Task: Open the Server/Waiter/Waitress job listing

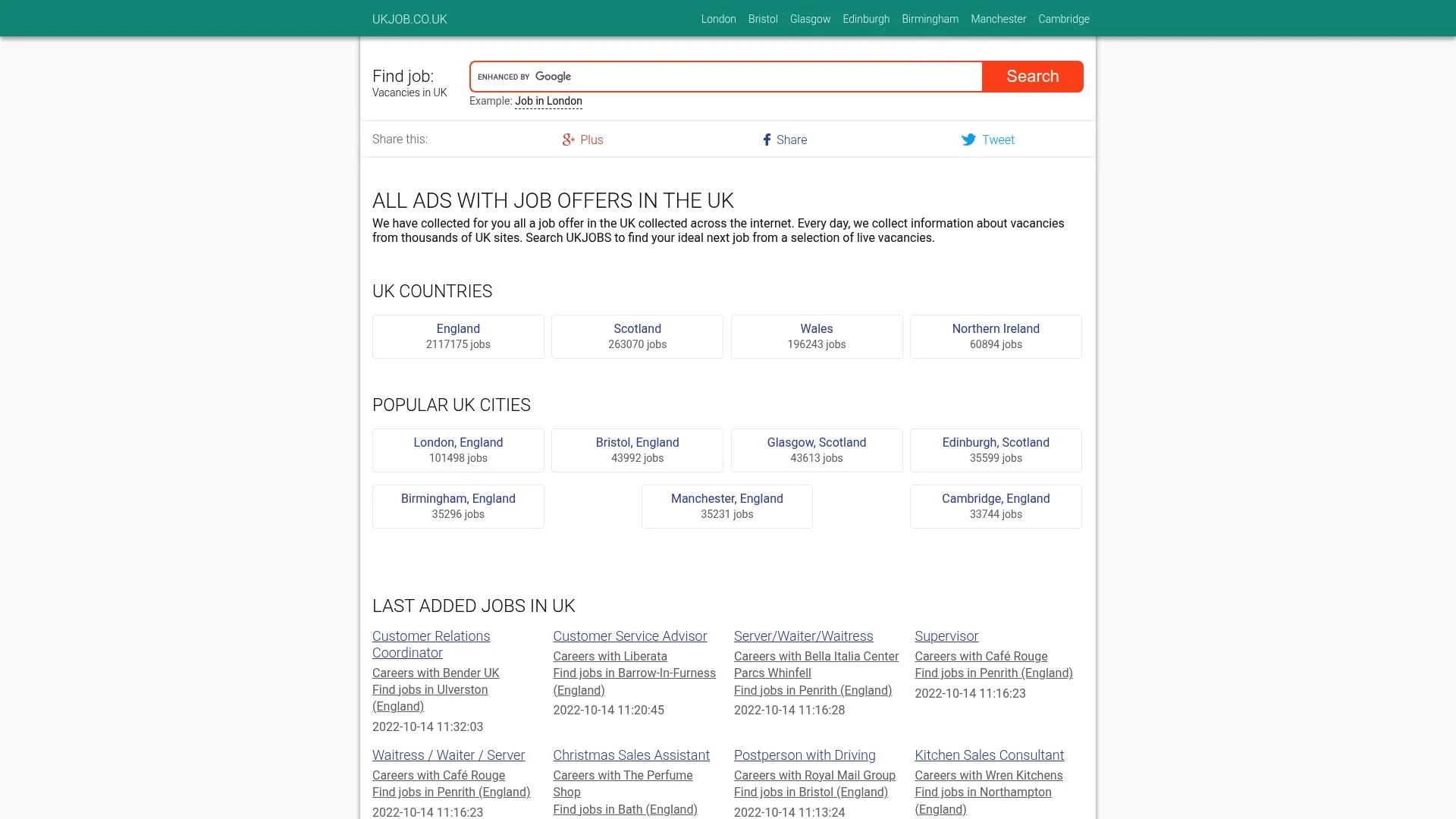Action: (x=803, y=636)
